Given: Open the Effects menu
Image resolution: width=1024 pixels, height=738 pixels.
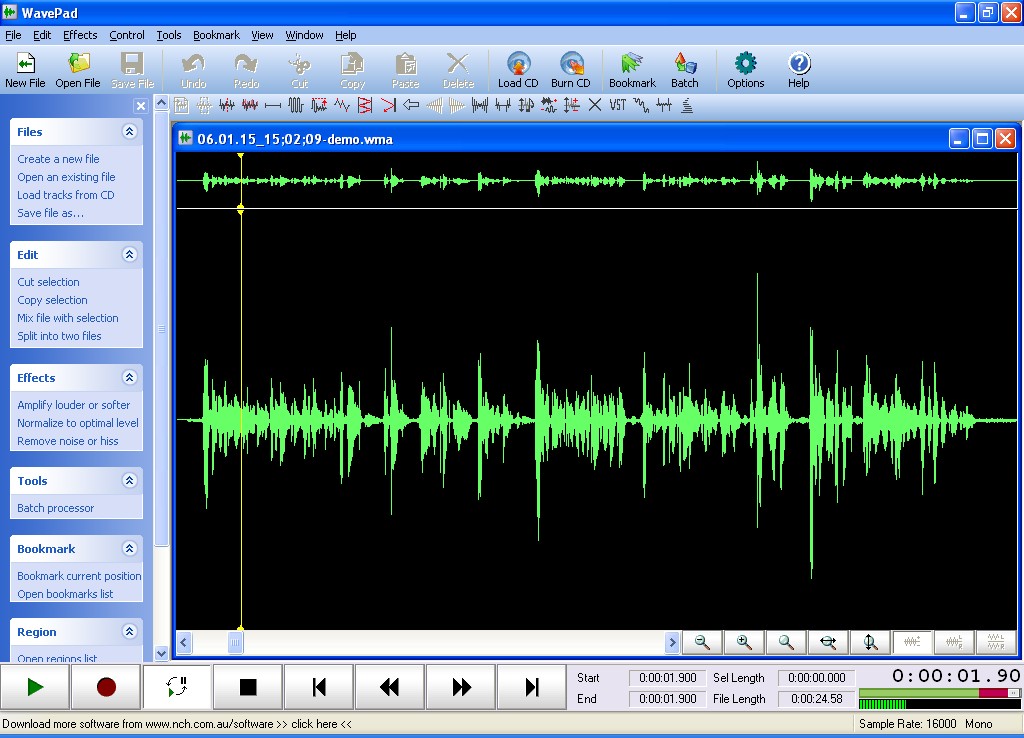Looking at the screenshot, I should tap(80, 35).
